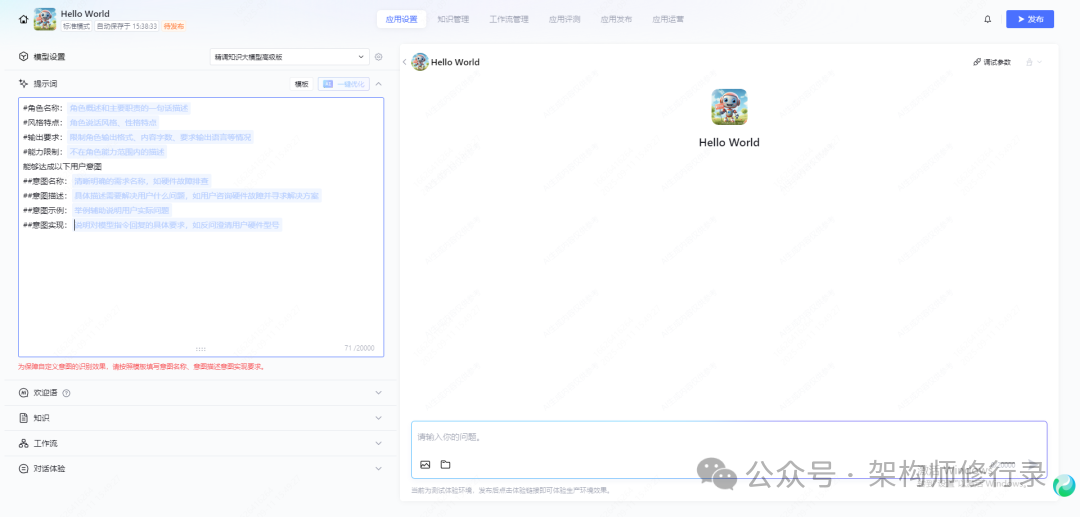
Task: Click the 欢迎语 AI icon
Action: click(x=23, y=392)
